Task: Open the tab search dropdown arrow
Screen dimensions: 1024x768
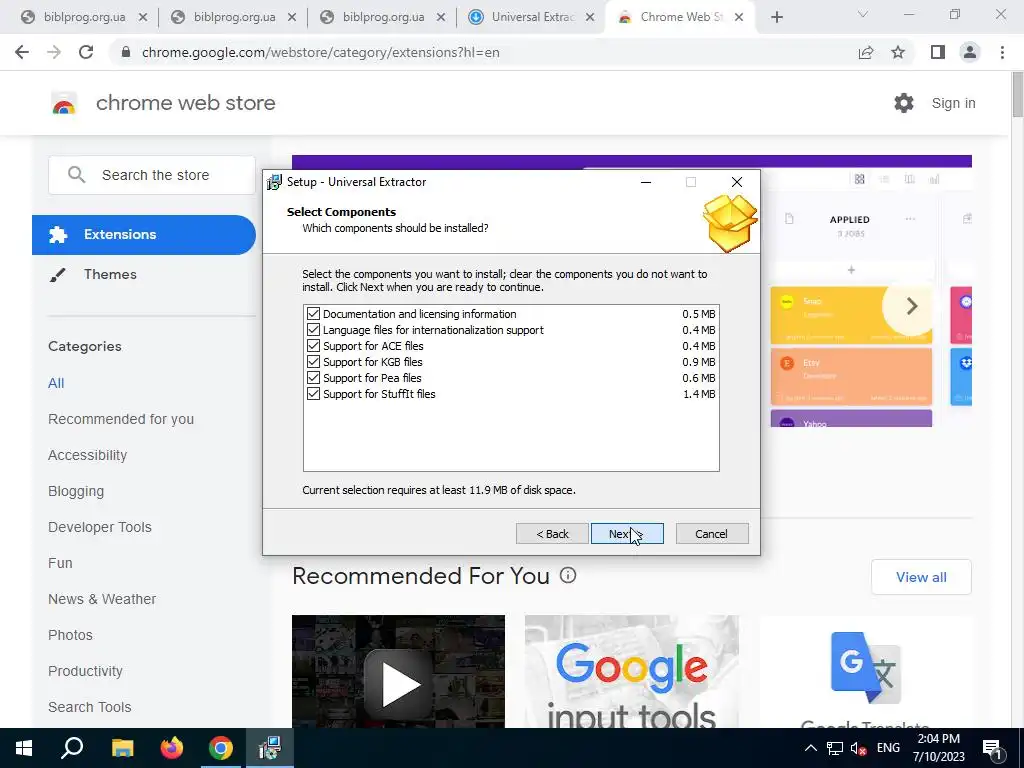Action: coord(863,14)
